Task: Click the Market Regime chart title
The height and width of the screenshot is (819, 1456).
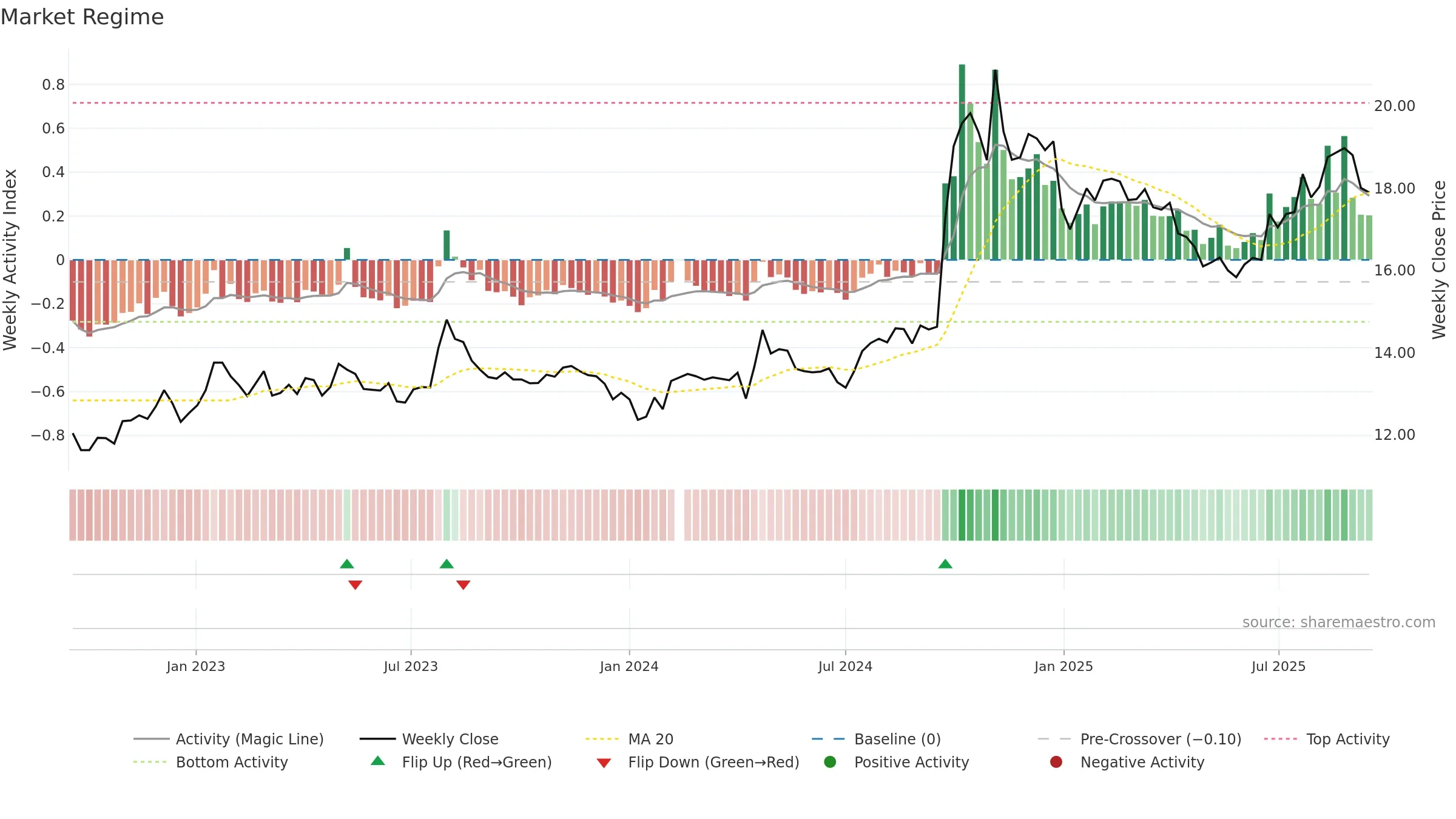Action: tap(82, 17)
